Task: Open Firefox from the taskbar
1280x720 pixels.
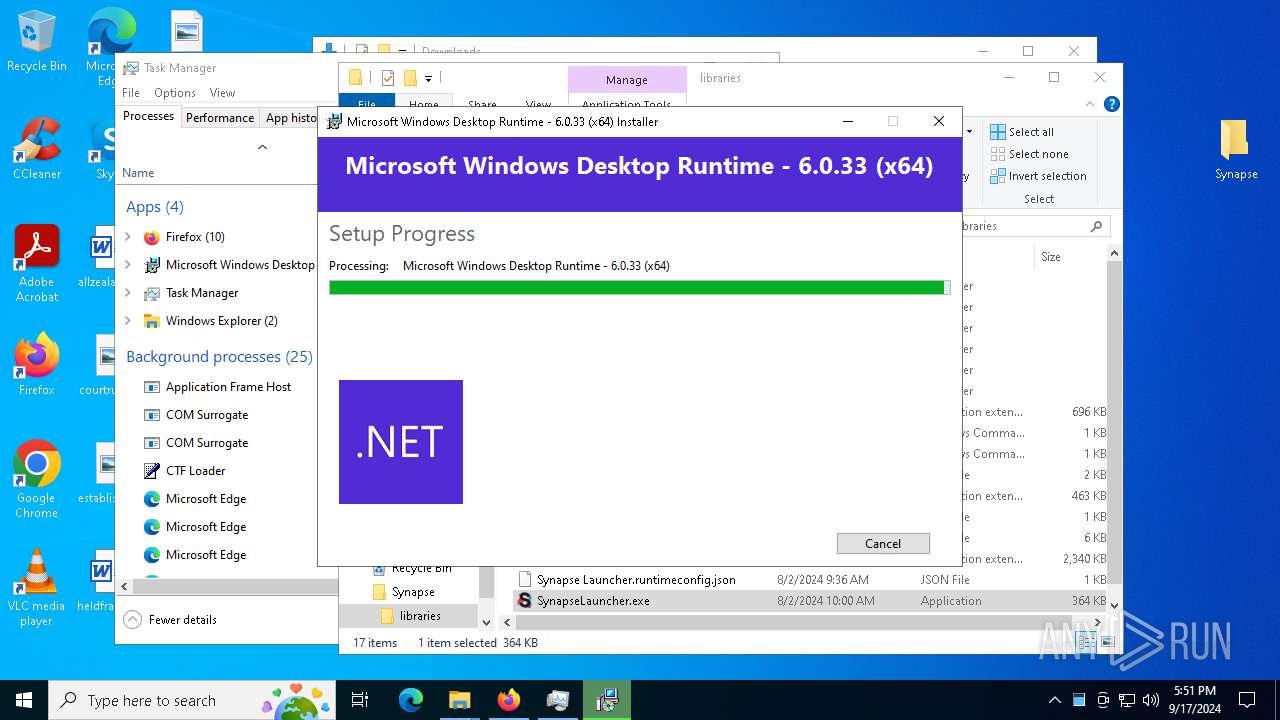Action: tap(508, 700)
